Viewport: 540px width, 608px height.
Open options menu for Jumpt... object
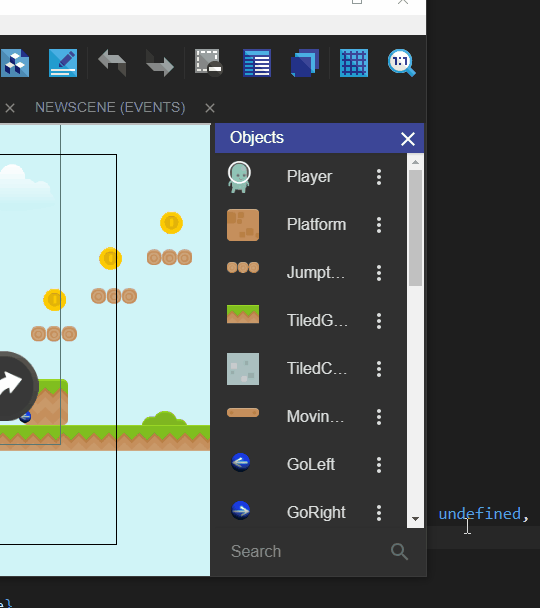click(x=379, y=273)
